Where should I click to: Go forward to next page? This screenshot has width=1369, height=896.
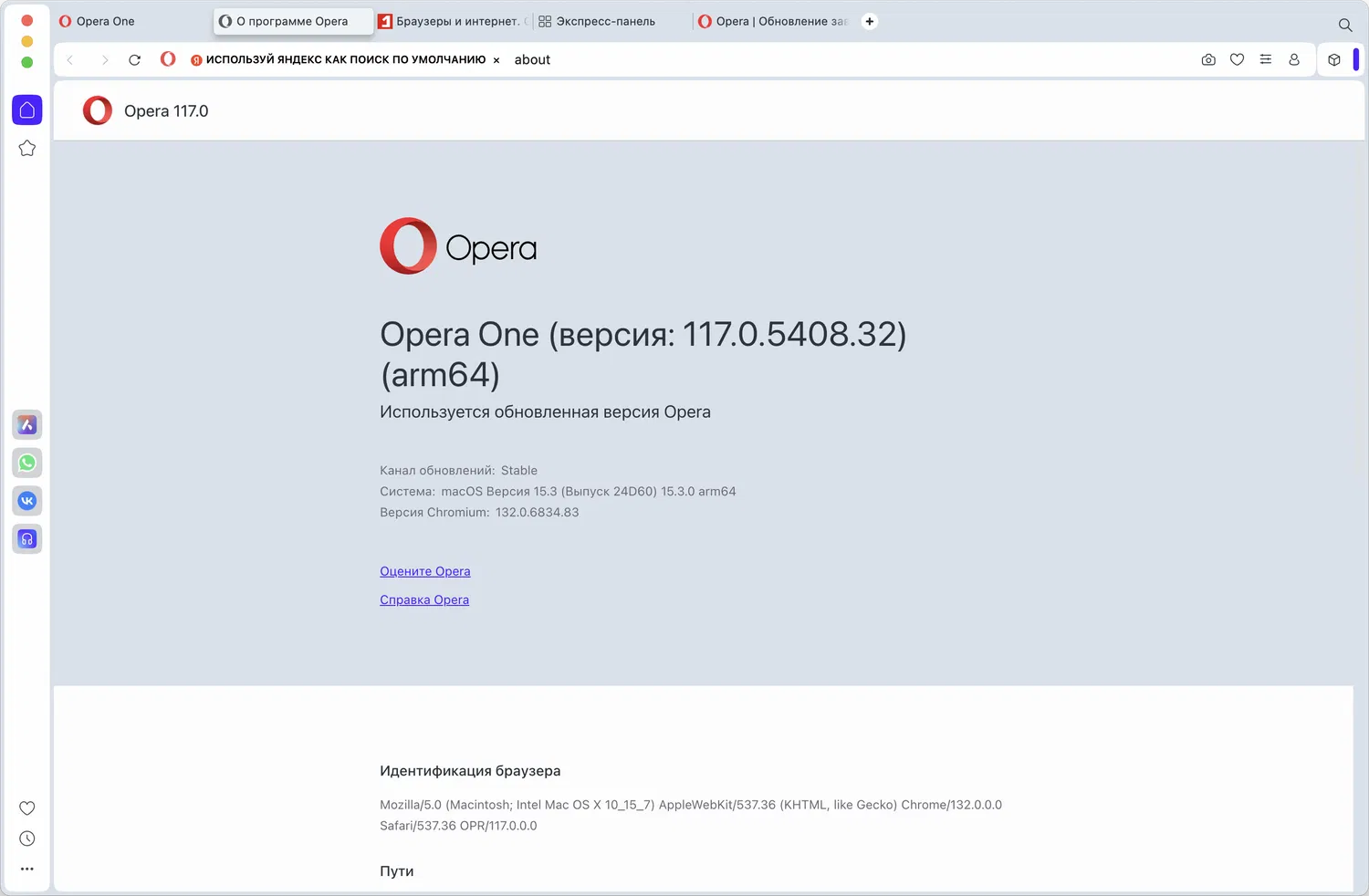coord(105,60)
